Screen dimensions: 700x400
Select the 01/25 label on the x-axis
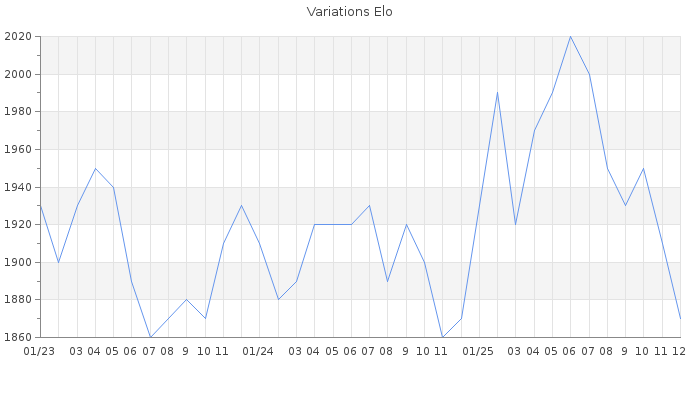479,351
